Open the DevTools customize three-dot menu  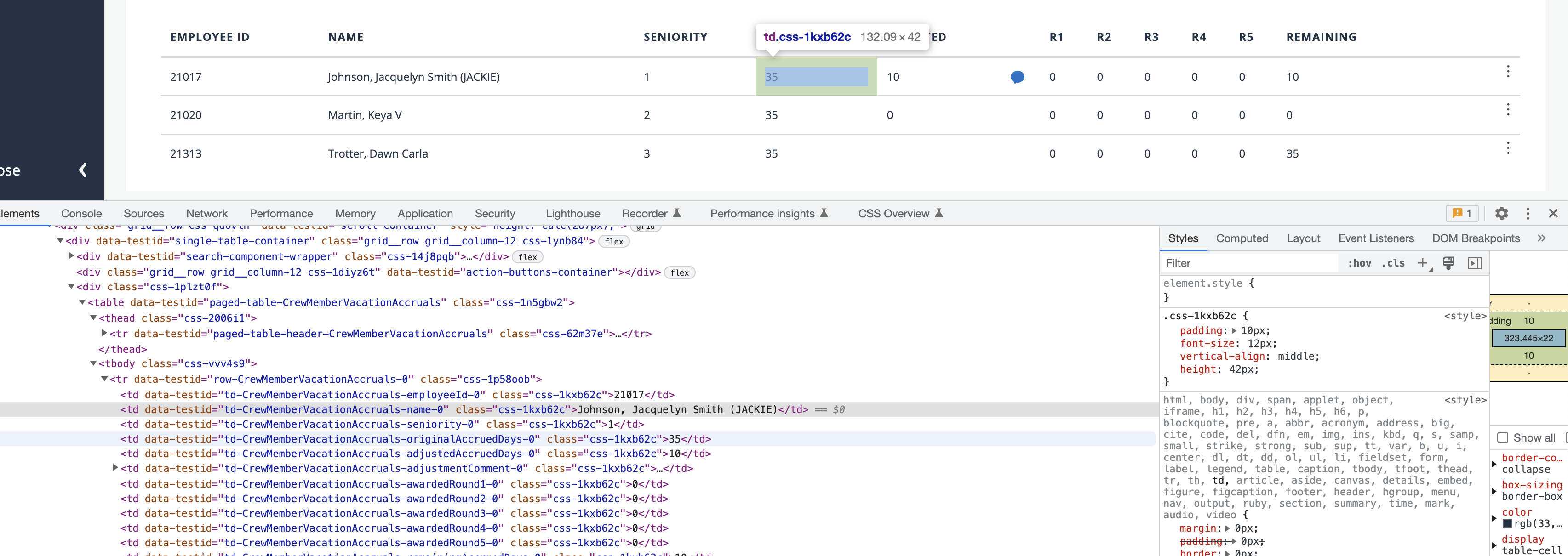pos(1527,214)
